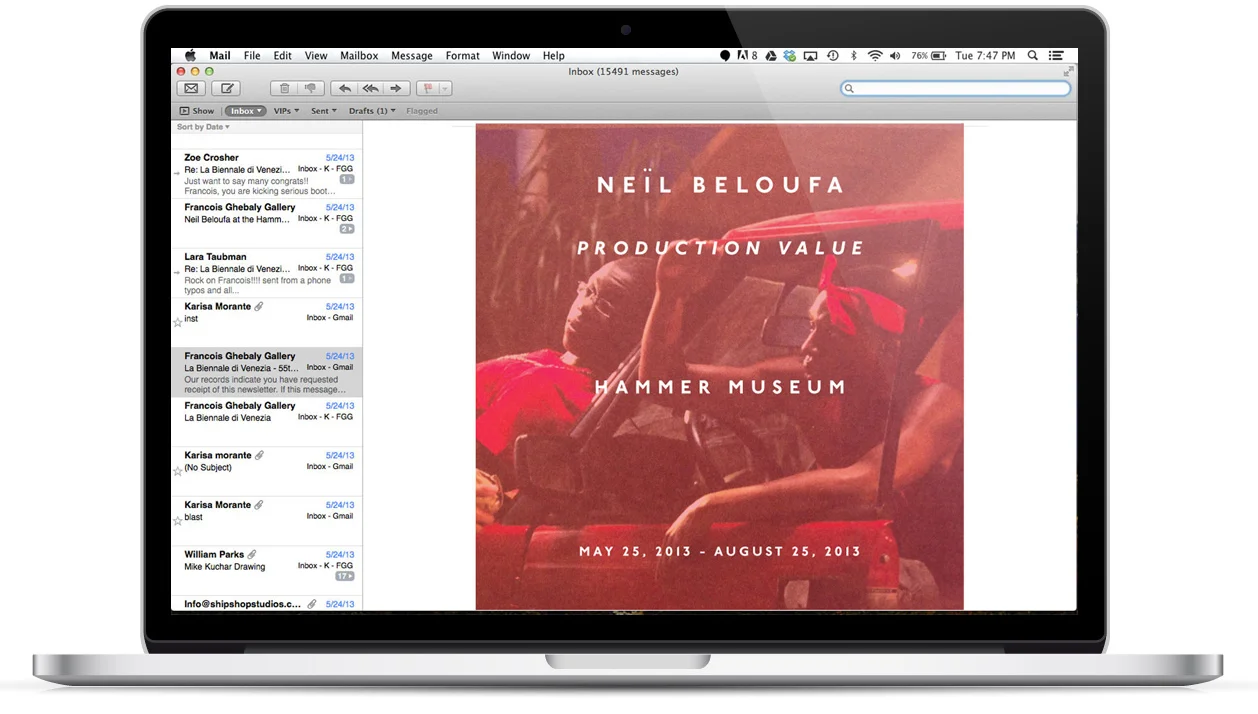Viewport: 1258px width, 714px height.
Task: Flag the message with the red flag icon
Action: click(x=427, y=88)
